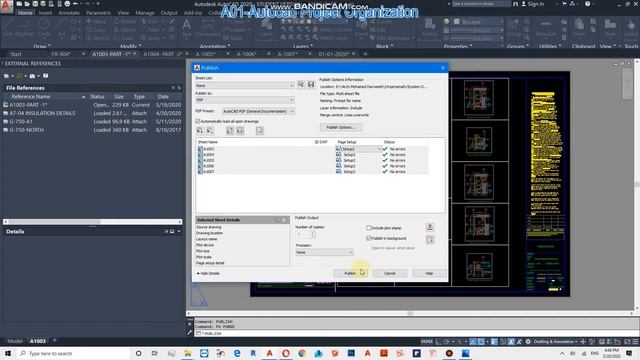The width and height of the screenshot is (640, 360).
Task: Select the G-750-NORTH reference row
Action: click(92, 130)
